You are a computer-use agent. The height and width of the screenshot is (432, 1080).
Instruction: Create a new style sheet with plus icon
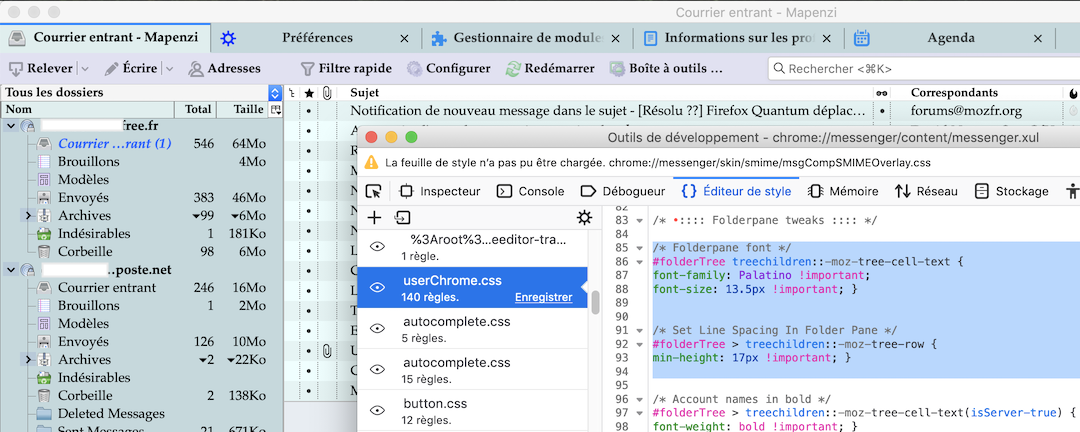tap(375, 217)
